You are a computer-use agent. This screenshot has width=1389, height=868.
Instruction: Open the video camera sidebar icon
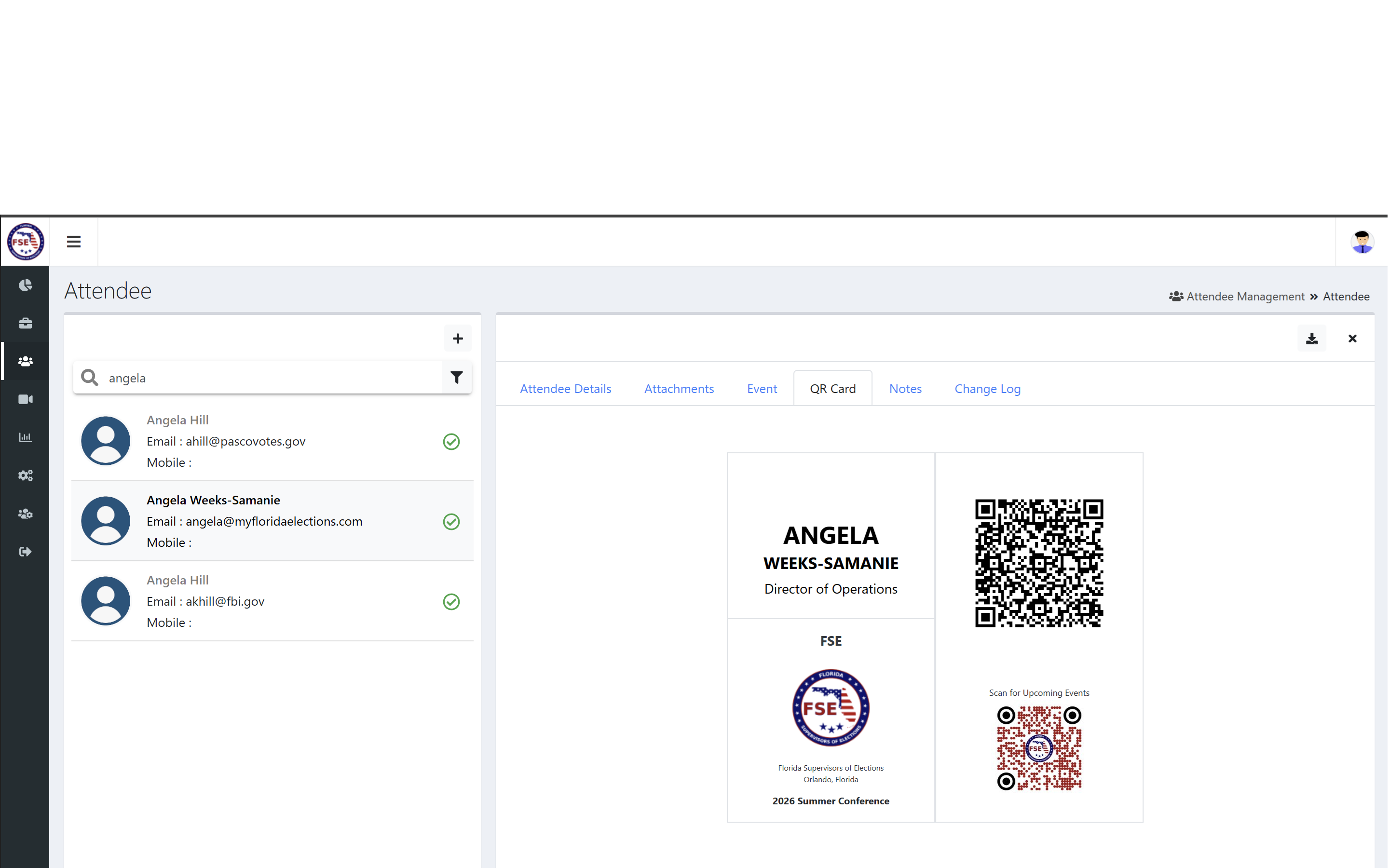point(25,399)
